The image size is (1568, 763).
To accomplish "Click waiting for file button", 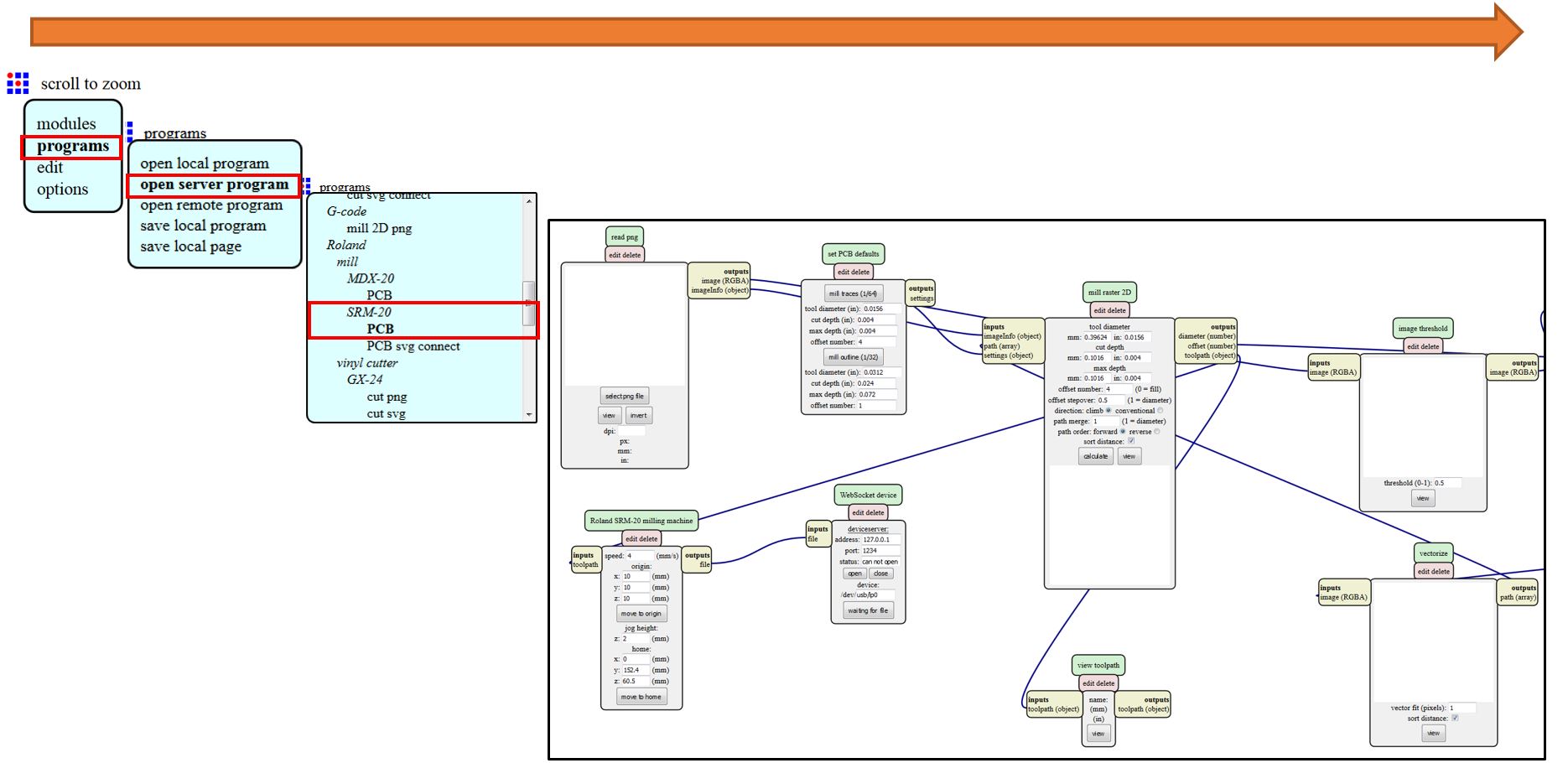I will pyautogui.click(x=868, y=610).
